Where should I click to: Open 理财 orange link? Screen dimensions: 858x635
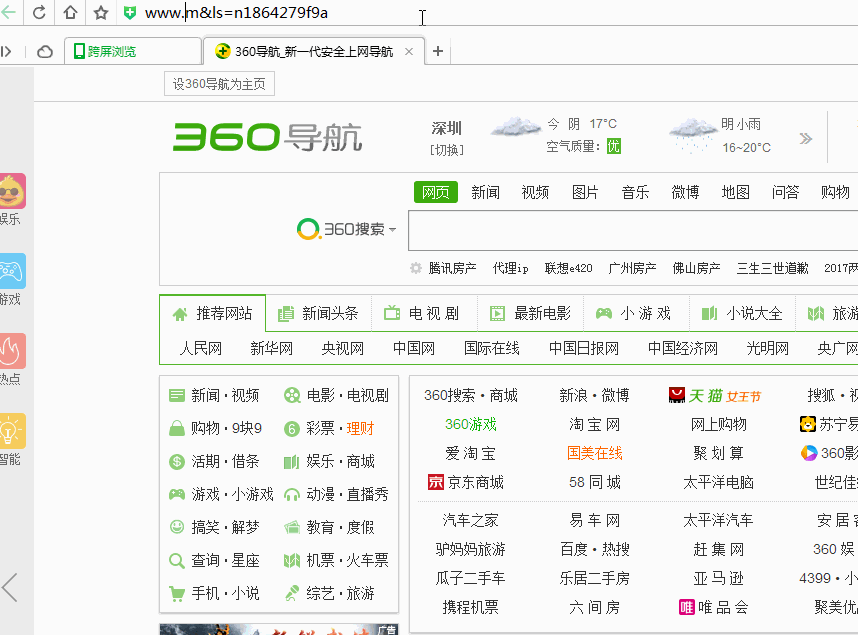pos(360,428)
